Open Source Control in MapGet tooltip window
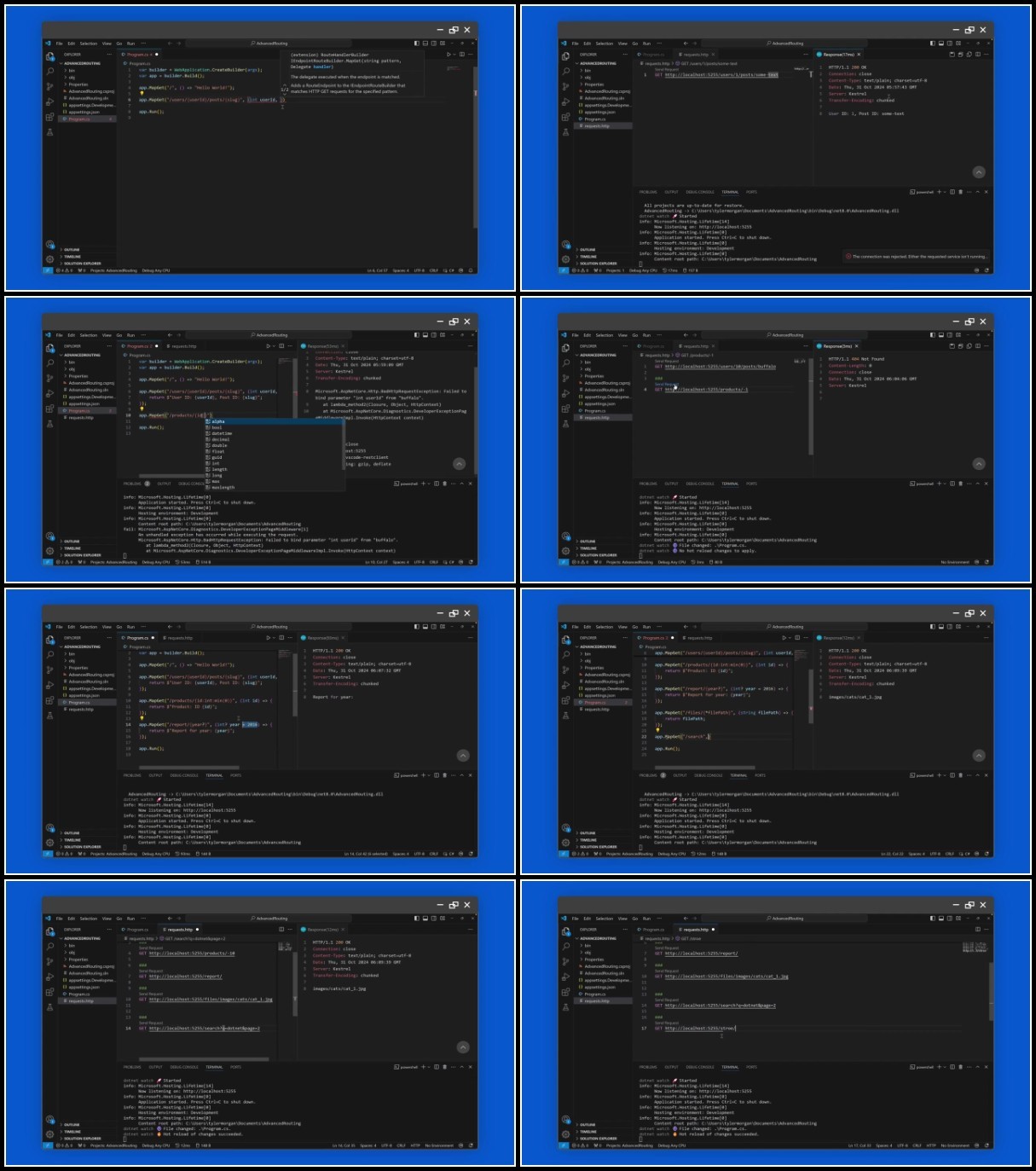Image resolution: width=1036 pixels, height=1171 pixels. (49, 86)
